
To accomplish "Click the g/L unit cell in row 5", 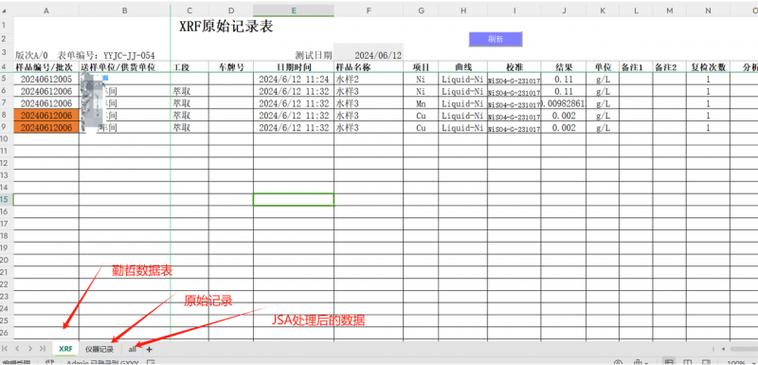I will click(602, 79).
